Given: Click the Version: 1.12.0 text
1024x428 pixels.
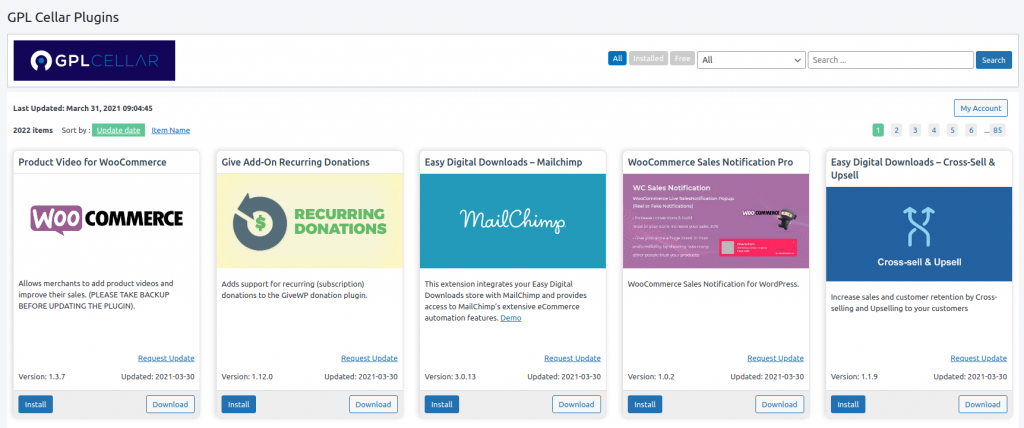Looking at the screenshot, I should [x=246, y=377].
